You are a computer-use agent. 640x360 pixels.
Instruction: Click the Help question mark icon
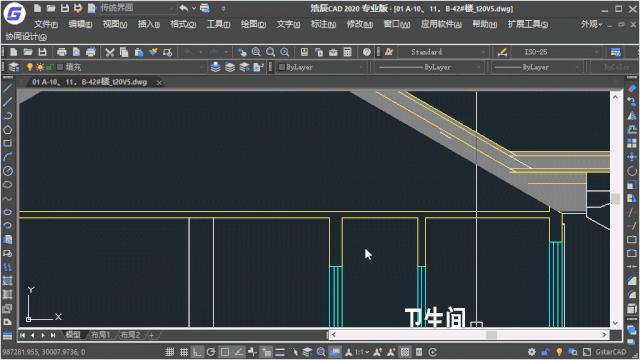point(367,52)
